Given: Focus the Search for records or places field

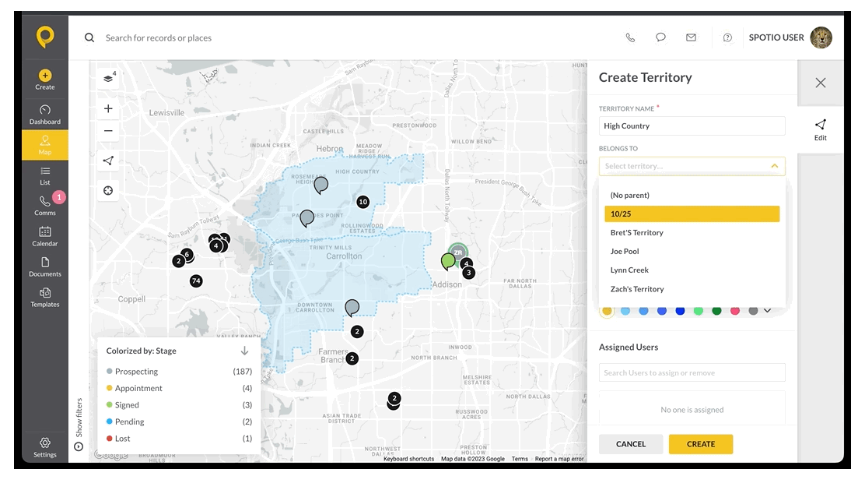Looking at the screenshot, I should (159, 38).
